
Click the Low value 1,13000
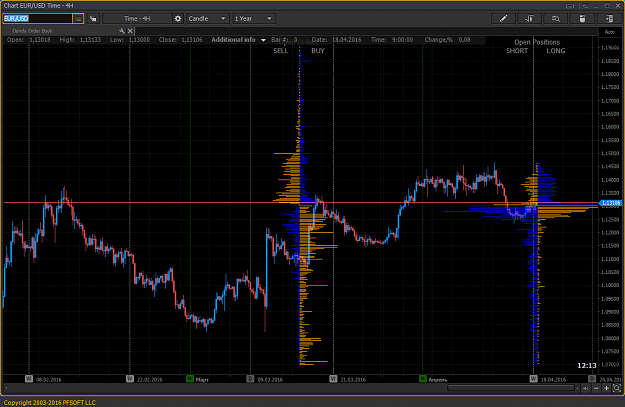click(139, 40)
